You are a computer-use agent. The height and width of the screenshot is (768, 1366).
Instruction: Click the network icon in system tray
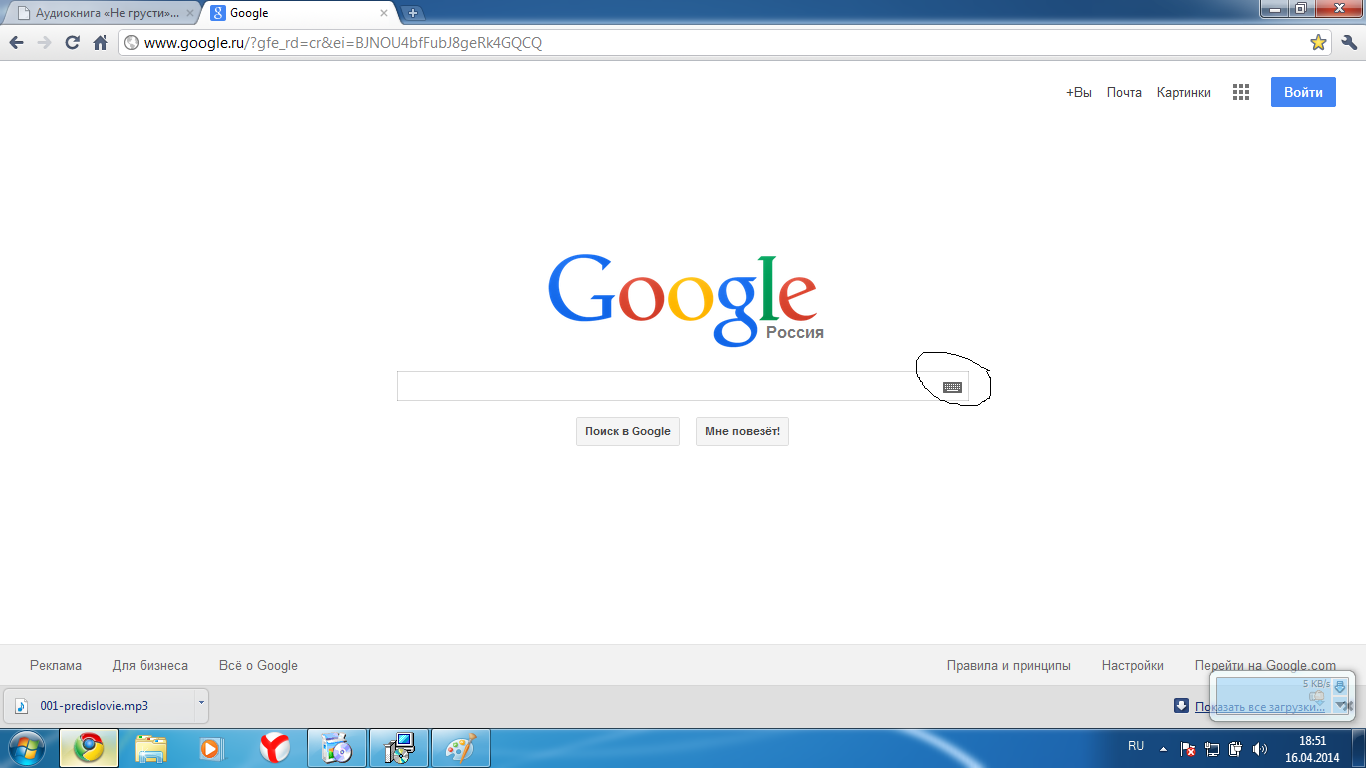click(1212, 748)
